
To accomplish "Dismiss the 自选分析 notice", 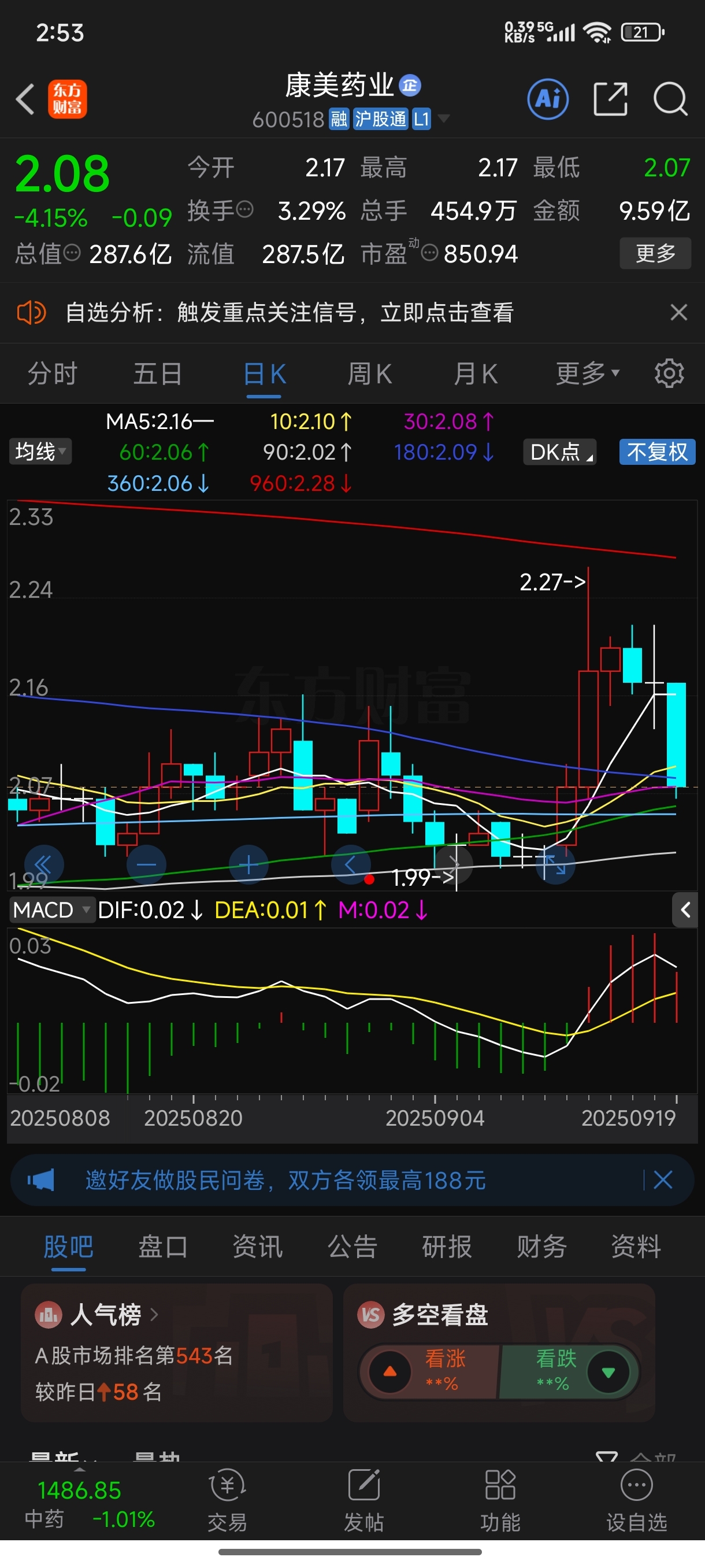I will coord(679,312).
